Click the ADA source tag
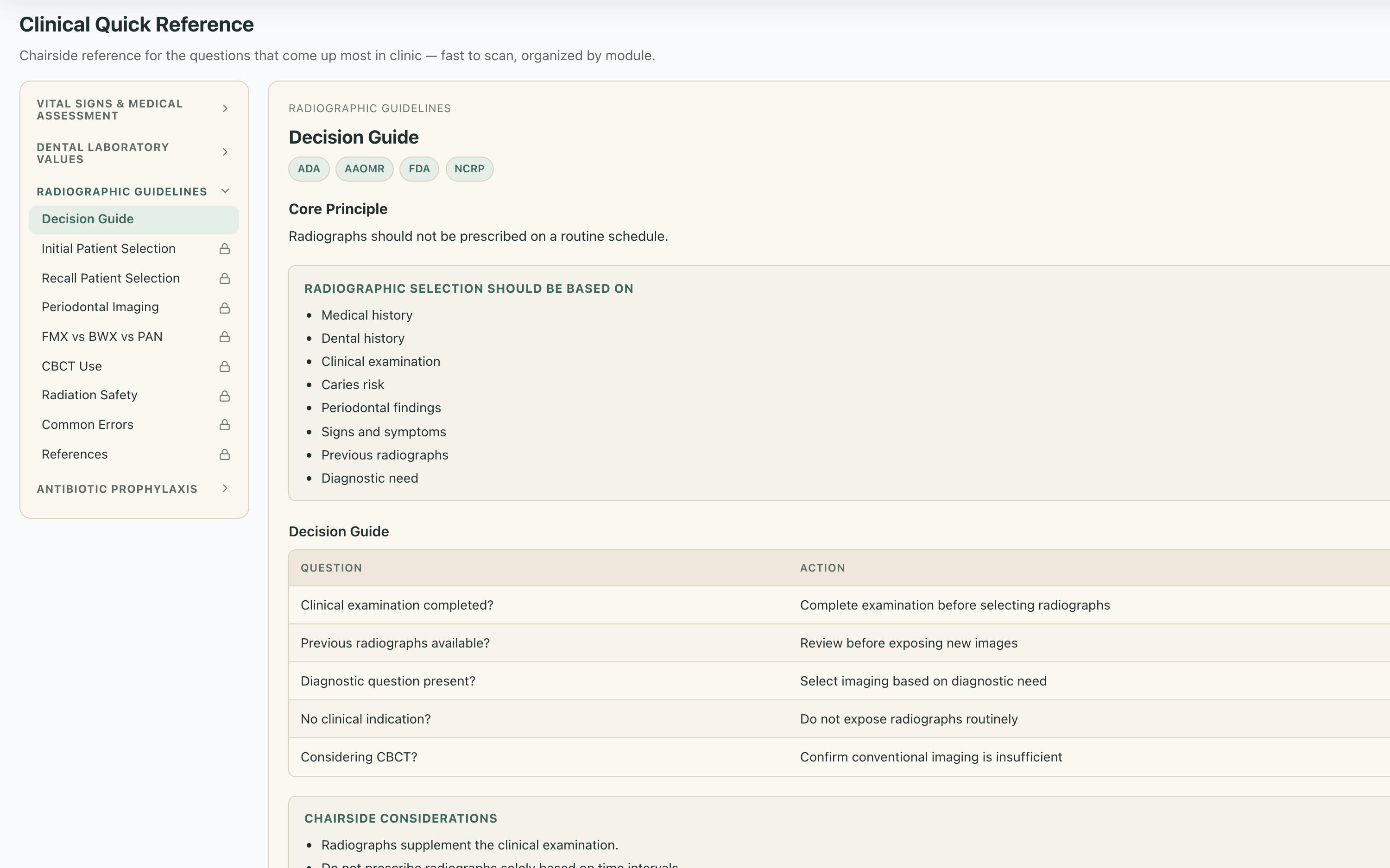1390x868 pixels. [x=309, y=169]
